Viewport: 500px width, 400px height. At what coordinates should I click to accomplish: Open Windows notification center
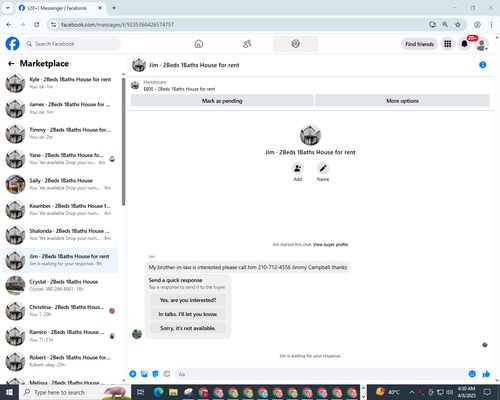(x=487, y=392)
